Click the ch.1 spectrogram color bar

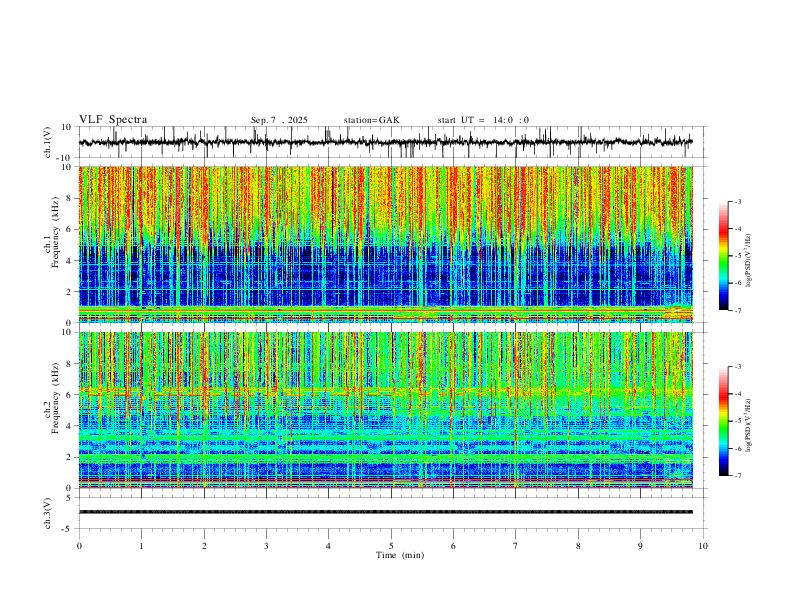723,256
